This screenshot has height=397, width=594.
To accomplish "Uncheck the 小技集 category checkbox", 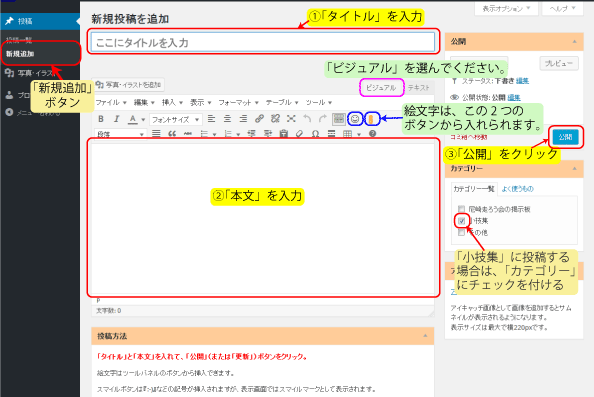I will pyautogui.click(x=461, y=220).
